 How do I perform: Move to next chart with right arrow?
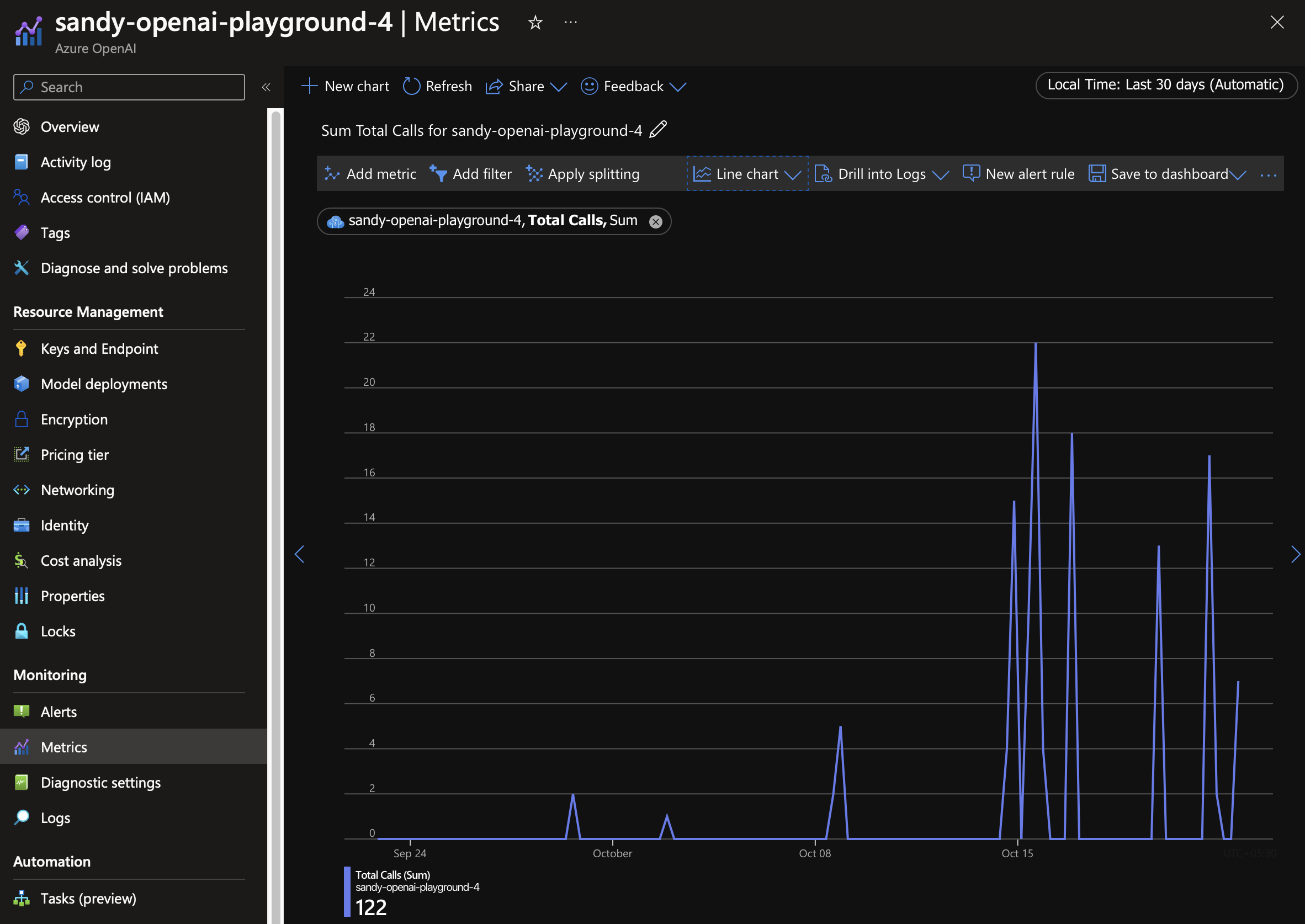1295,554
